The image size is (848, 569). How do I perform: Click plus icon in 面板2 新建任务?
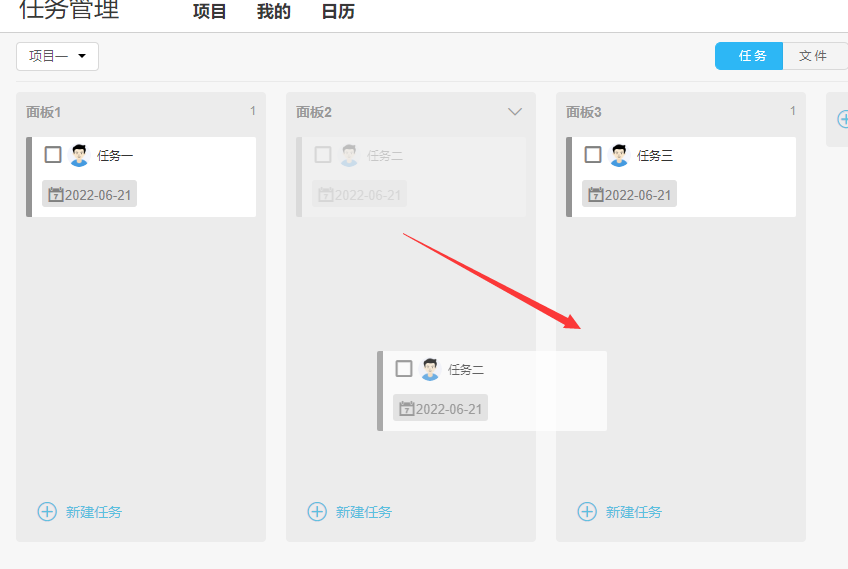pos(317,512)
